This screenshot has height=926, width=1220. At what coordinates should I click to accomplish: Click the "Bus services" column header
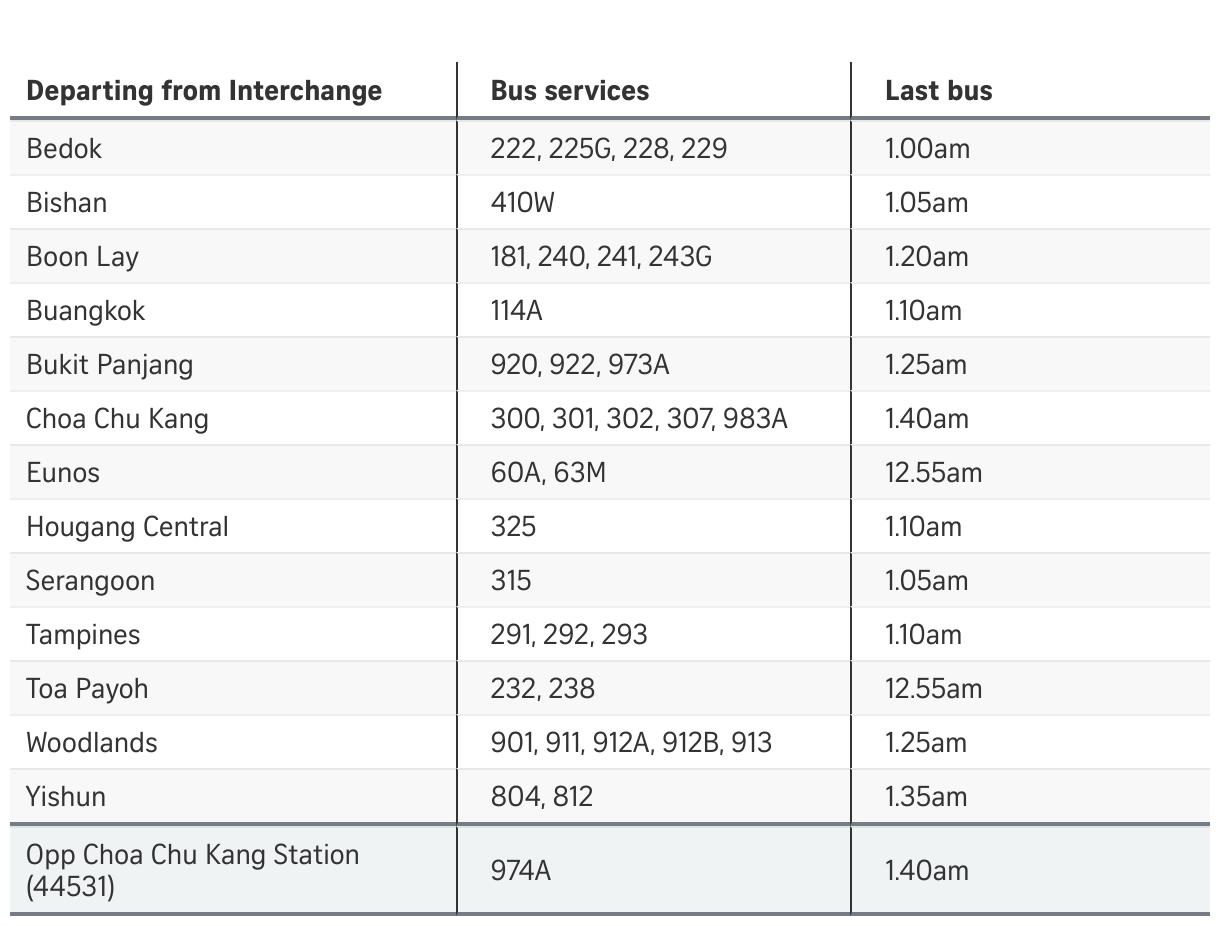pos(570,91)
